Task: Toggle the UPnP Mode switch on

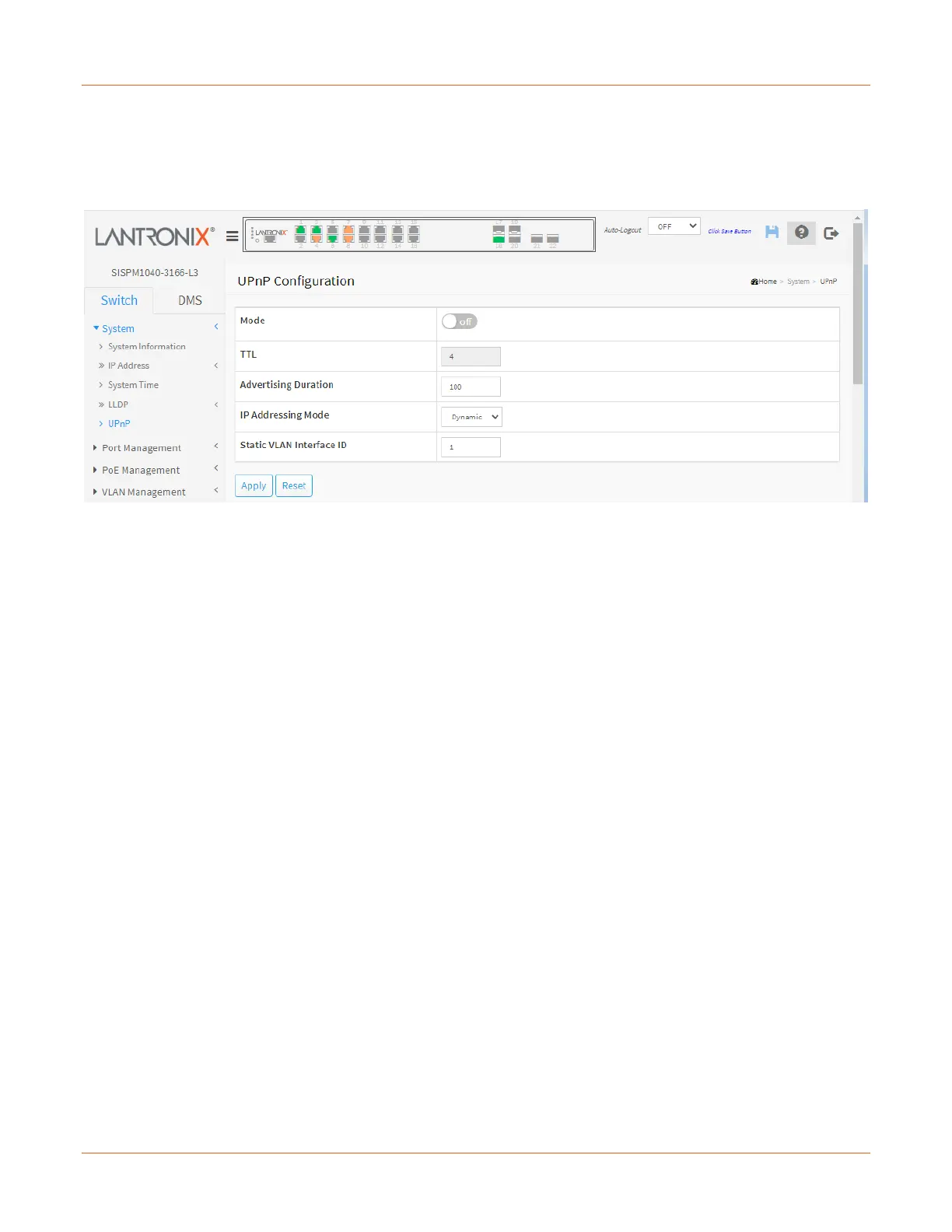Action: [459, 321]
